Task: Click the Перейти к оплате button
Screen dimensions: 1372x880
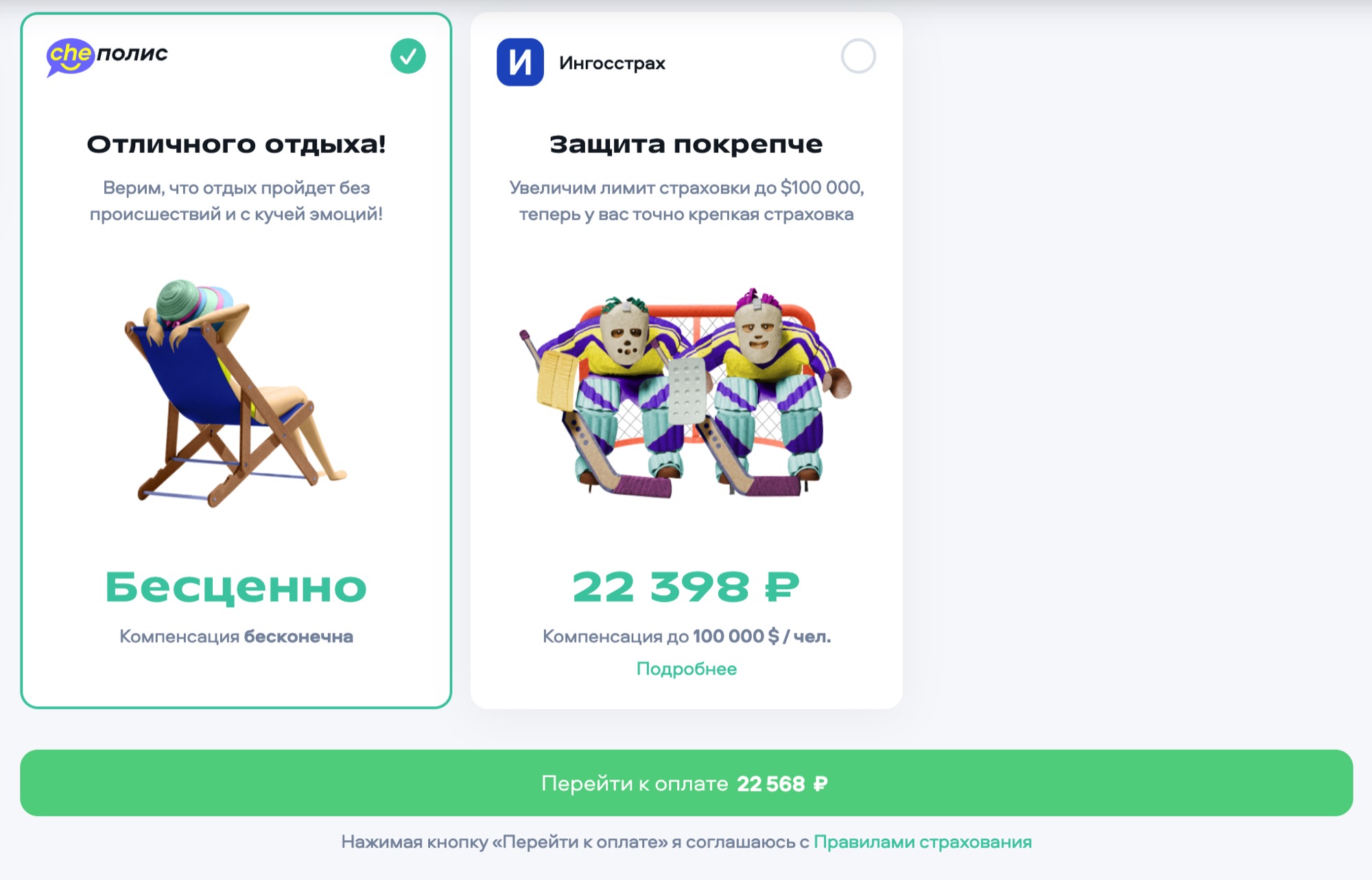Action: (x=686, y=783)
